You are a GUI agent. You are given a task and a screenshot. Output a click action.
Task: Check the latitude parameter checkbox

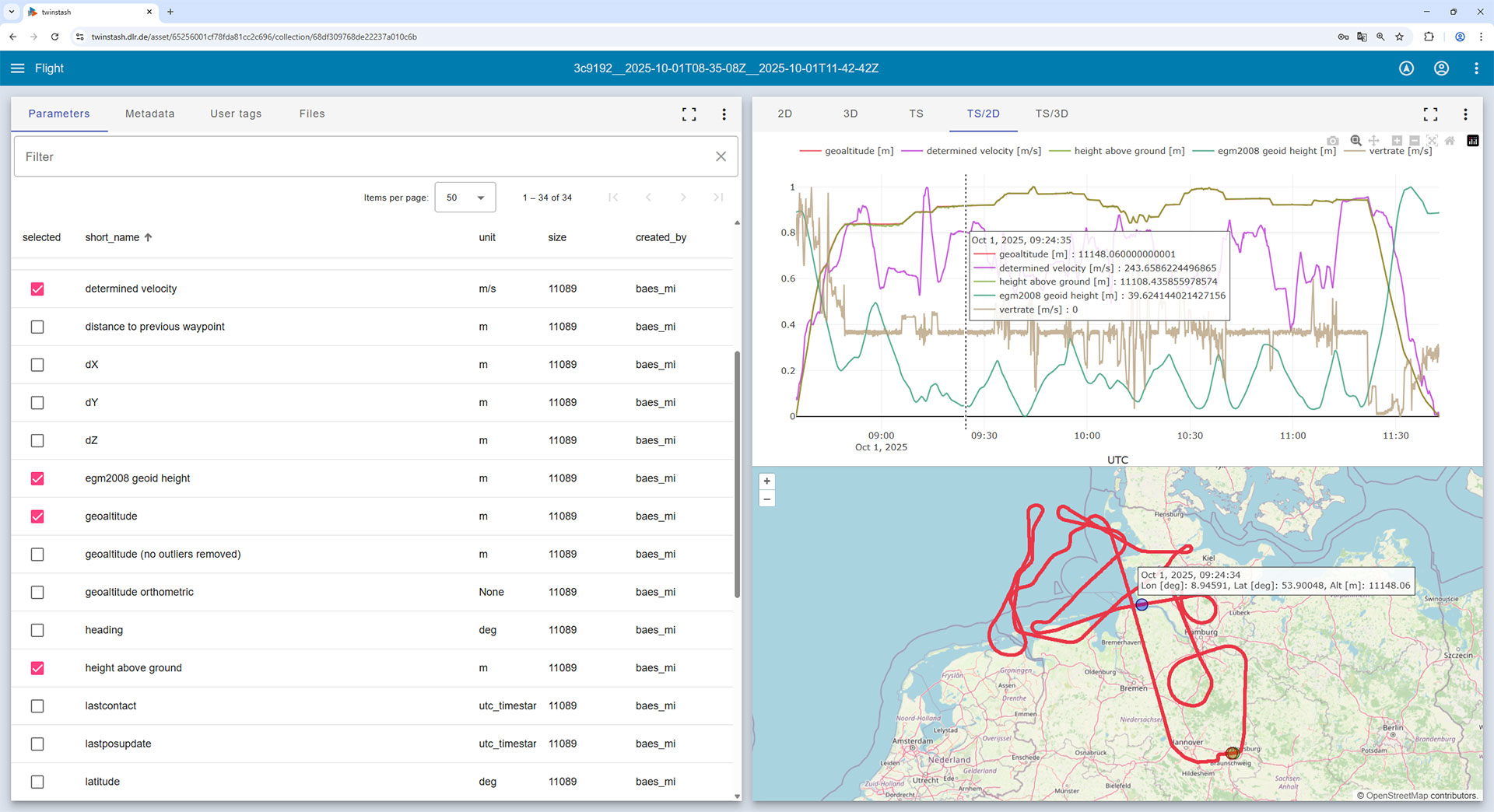click(x=37, y=782)
